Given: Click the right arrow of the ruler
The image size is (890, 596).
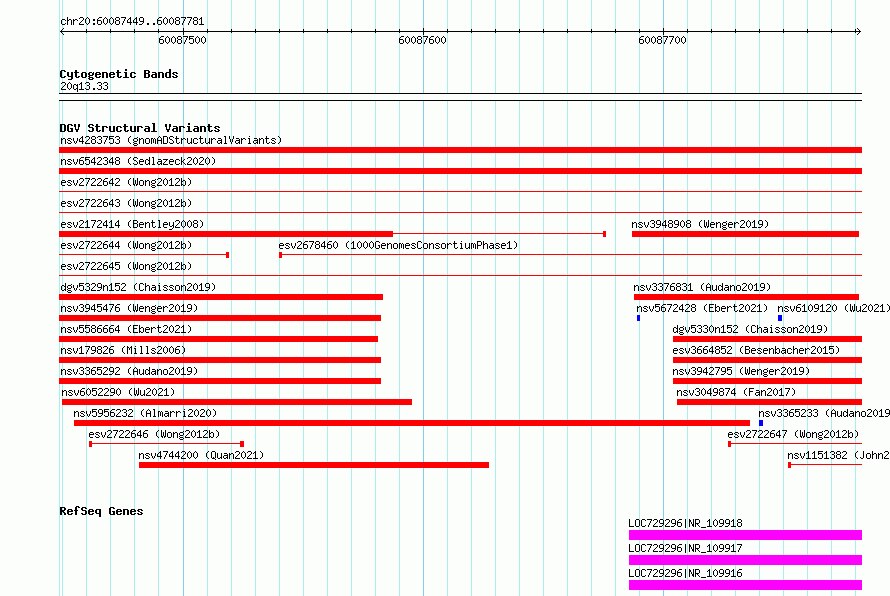Looking at the screenshot, I should [859, 31].
